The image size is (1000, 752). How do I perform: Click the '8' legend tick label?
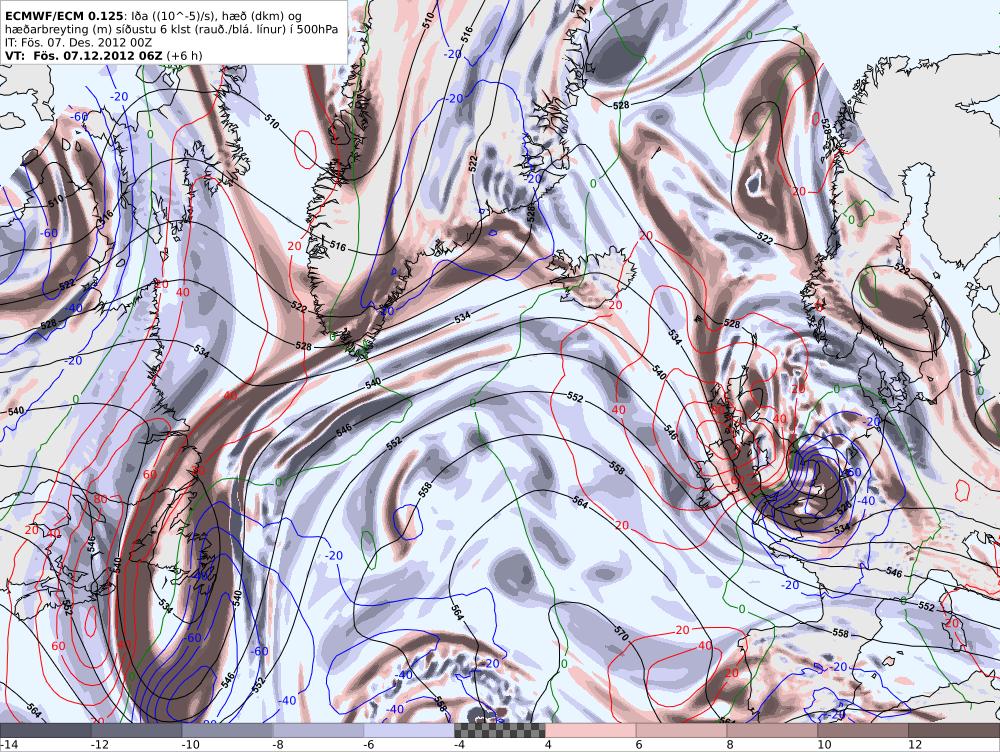[x=730, y=745]
